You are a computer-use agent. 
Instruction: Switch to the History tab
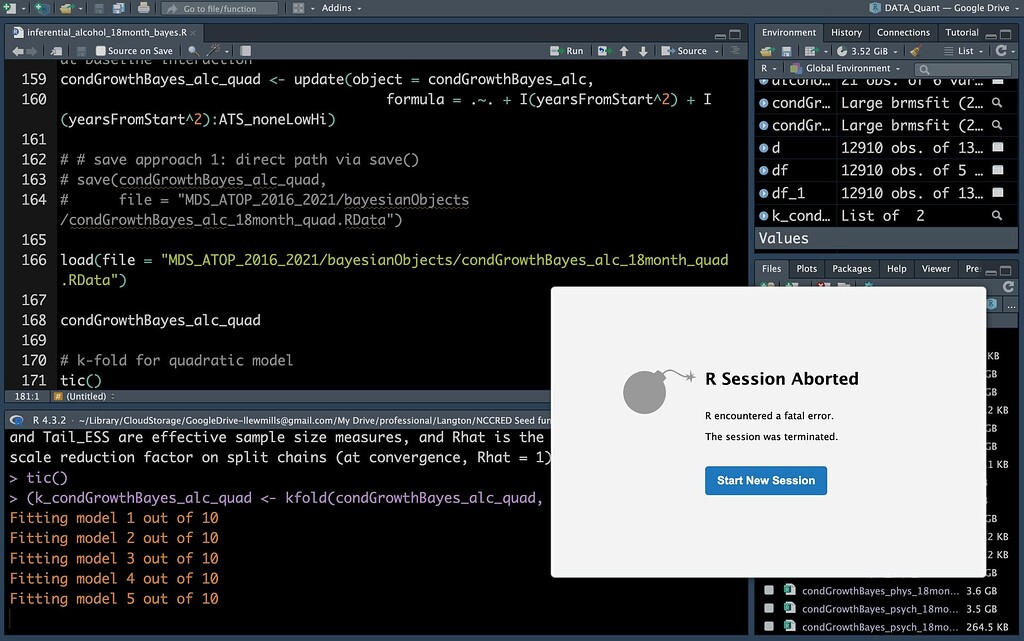(x=846, y=31)
